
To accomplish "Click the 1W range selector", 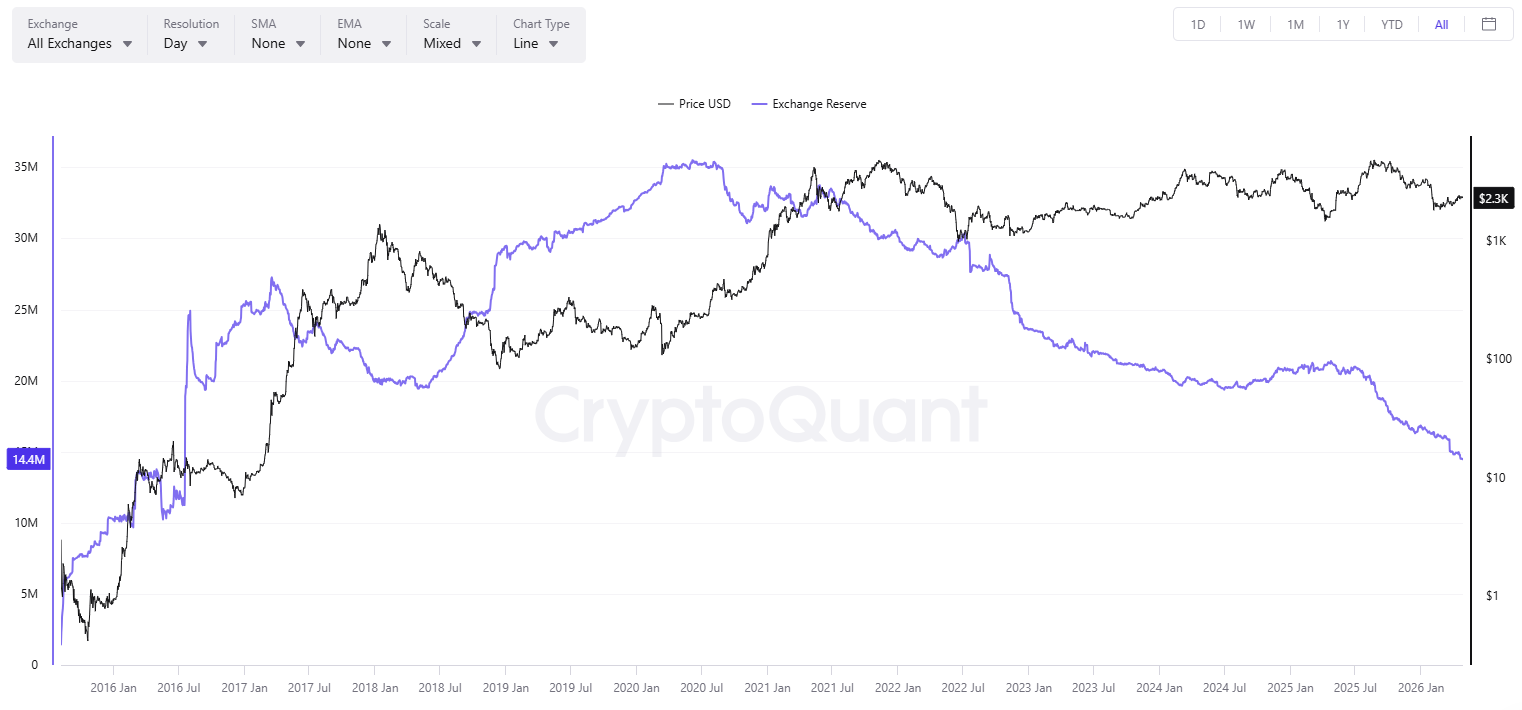I will [1246, 24].
